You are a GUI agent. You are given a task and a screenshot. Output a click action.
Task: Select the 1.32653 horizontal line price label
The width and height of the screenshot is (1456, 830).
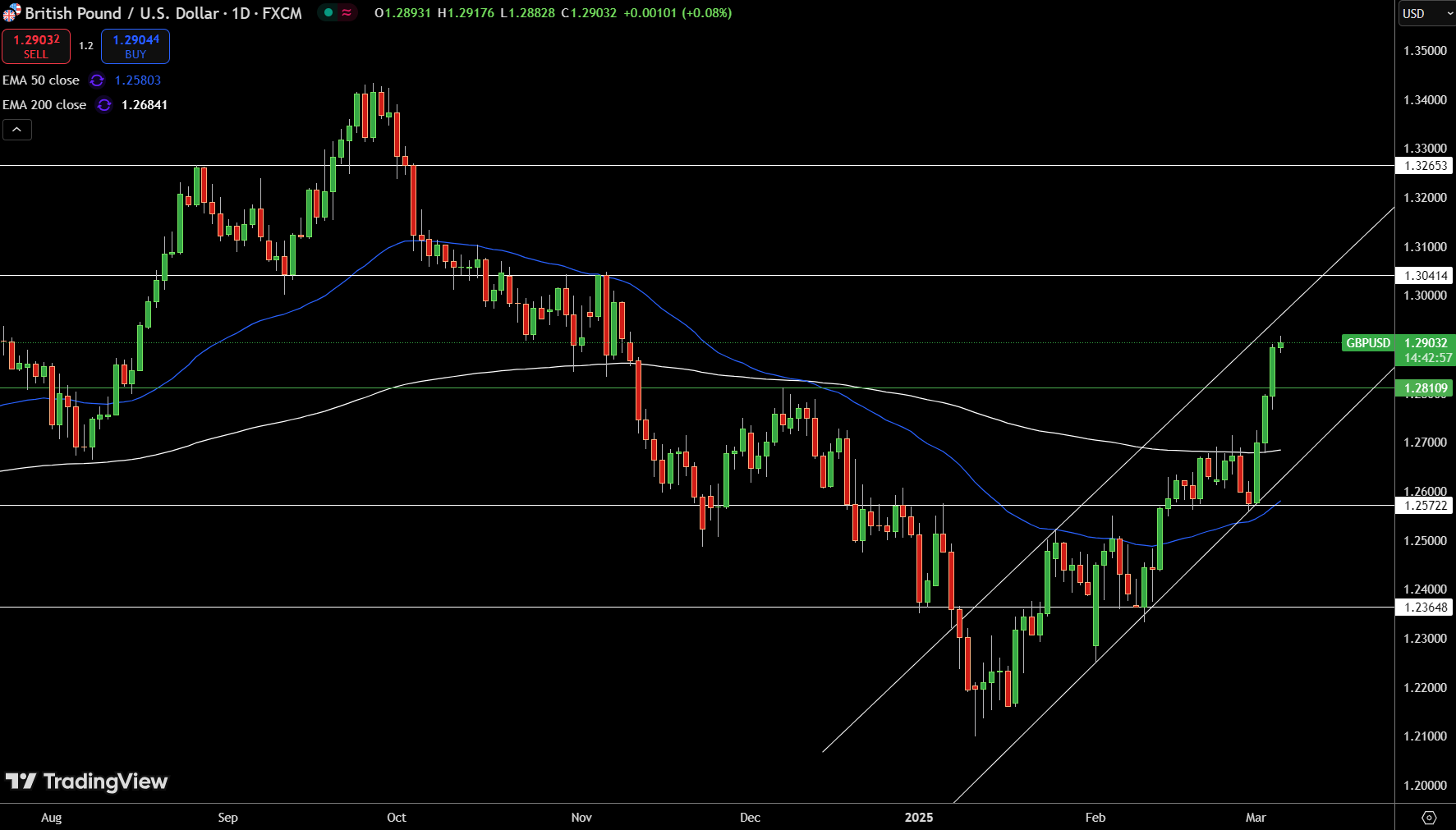point(1425,166)
